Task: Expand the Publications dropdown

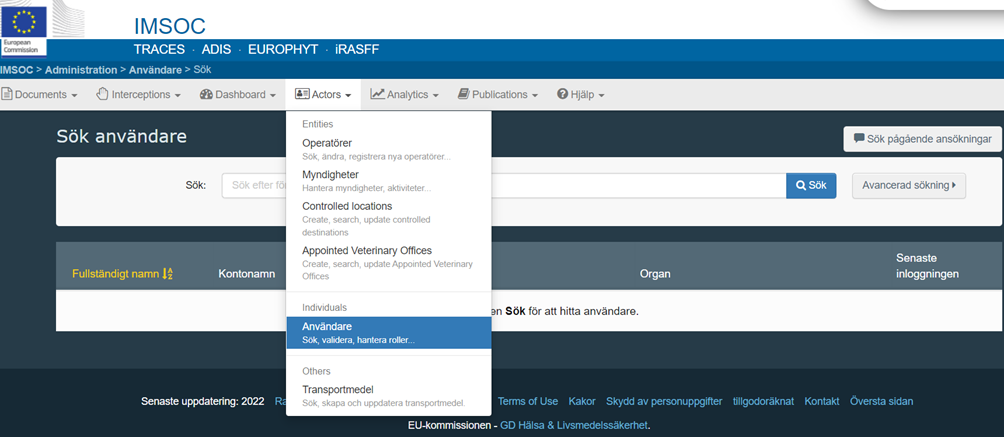Action: pyautogui.click(x=497, y=94)
